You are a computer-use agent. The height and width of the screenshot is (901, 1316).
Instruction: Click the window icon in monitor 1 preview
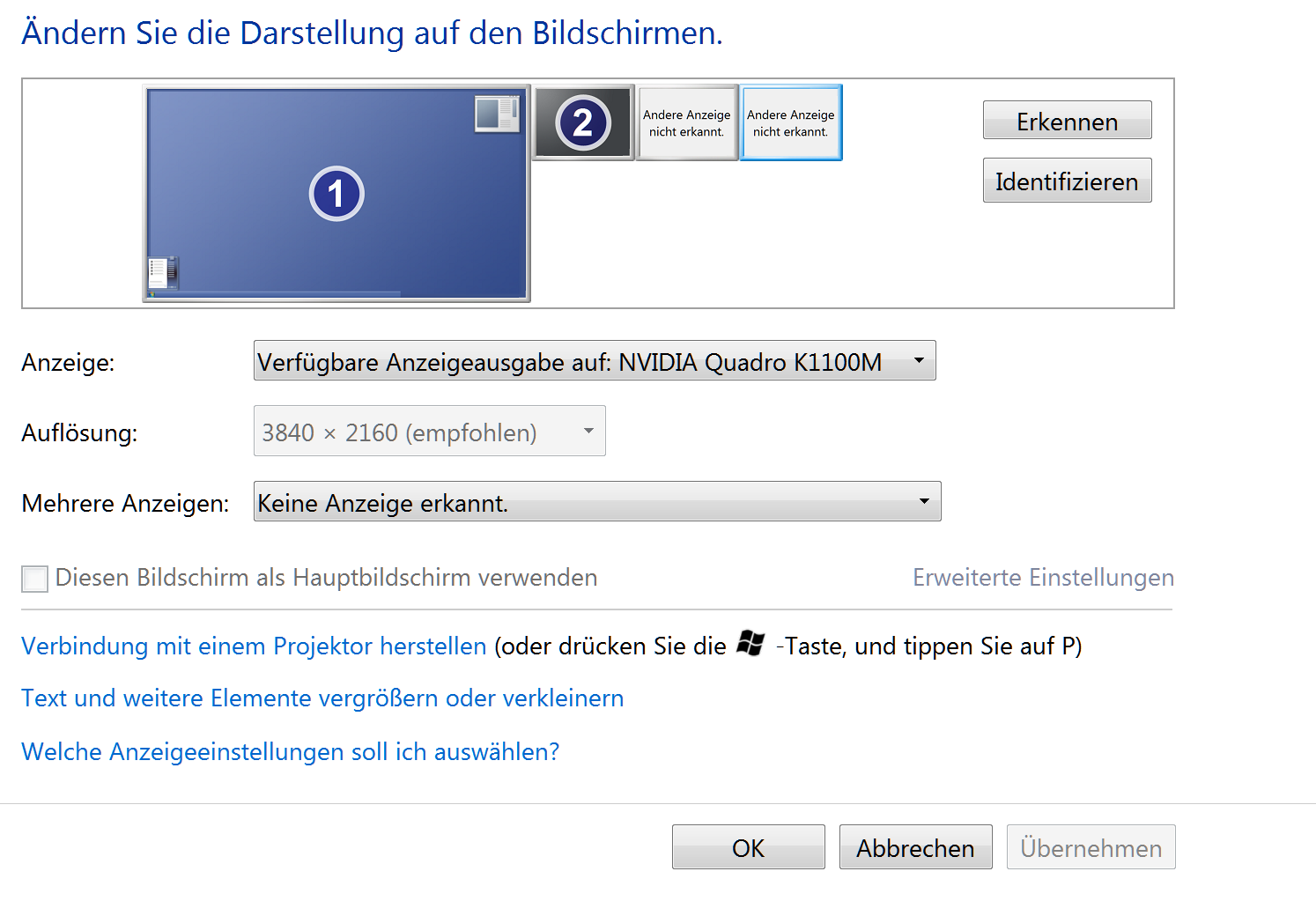click(497, 114)
